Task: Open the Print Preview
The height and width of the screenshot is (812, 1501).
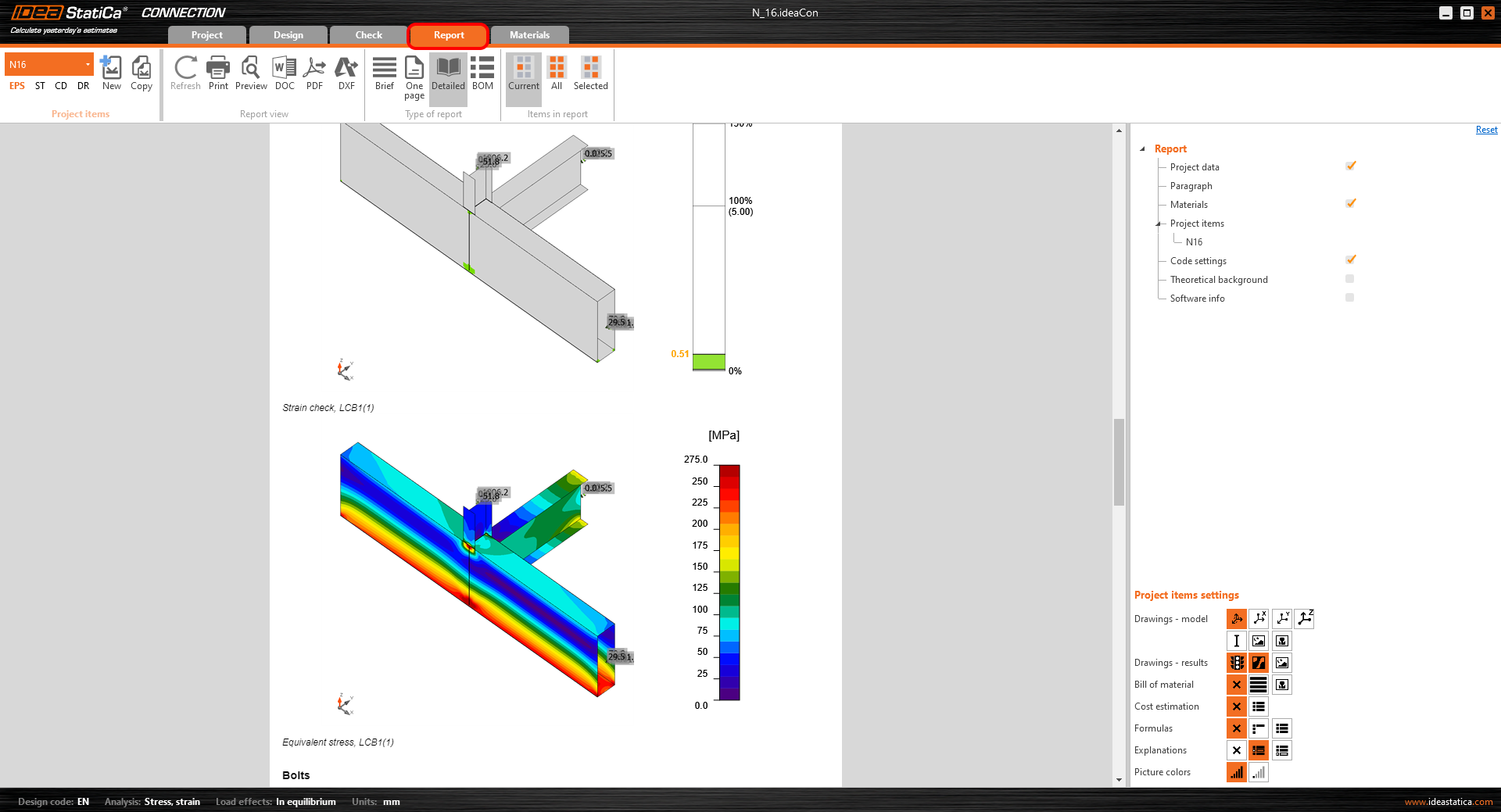Action: click(x=250, y=74)
